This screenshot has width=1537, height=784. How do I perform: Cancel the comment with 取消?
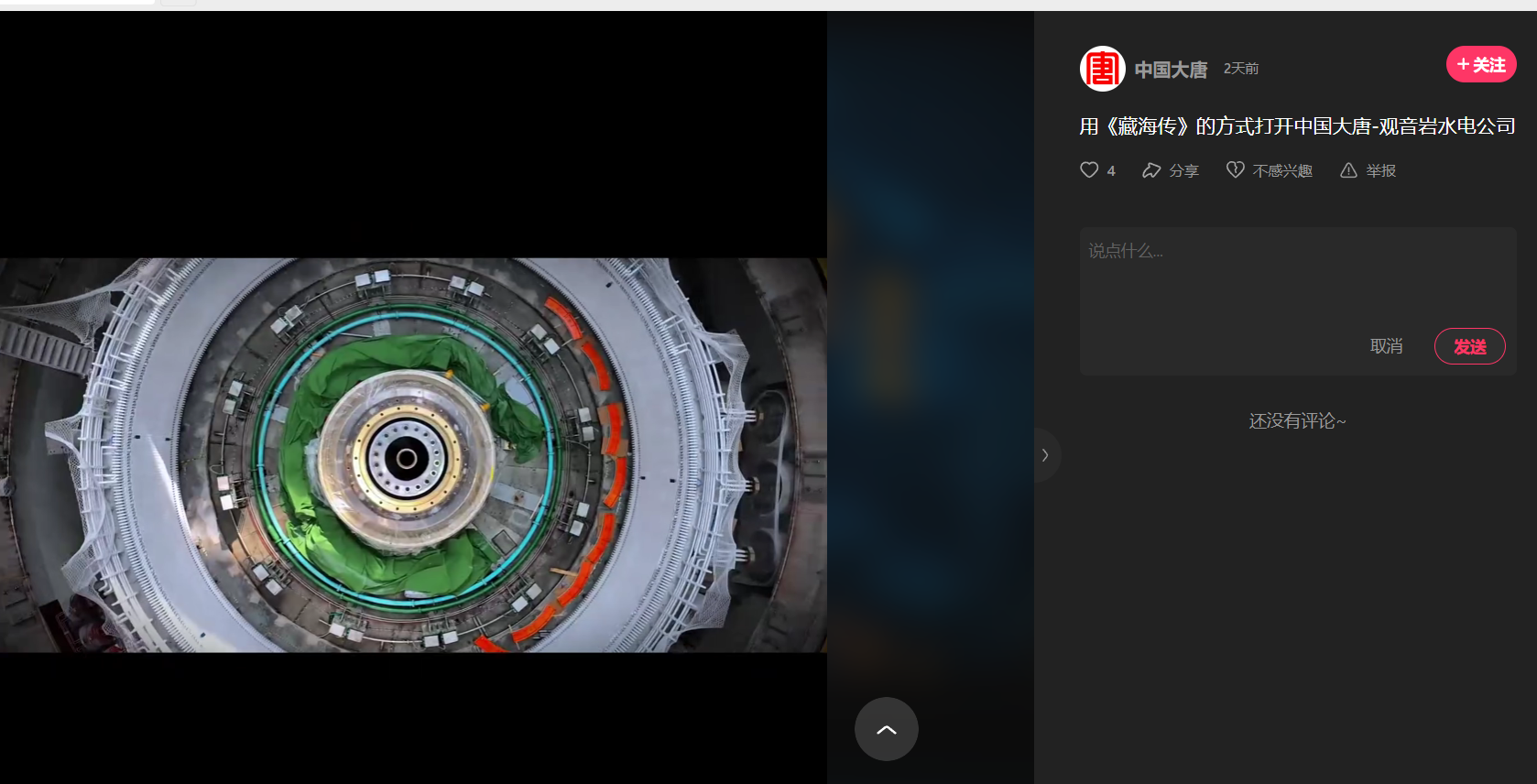click(x=1386, y=346)
